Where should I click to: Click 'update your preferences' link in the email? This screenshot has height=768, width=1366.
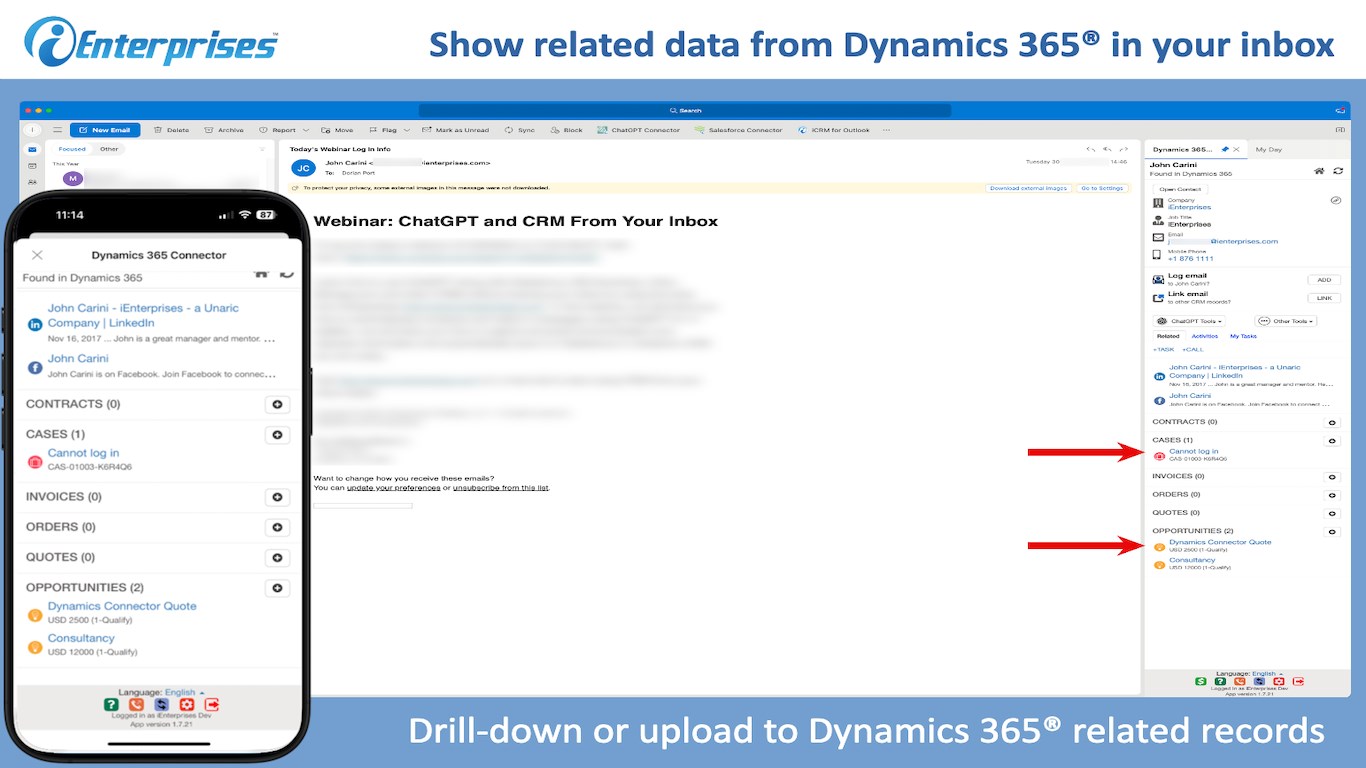point(394,488)
